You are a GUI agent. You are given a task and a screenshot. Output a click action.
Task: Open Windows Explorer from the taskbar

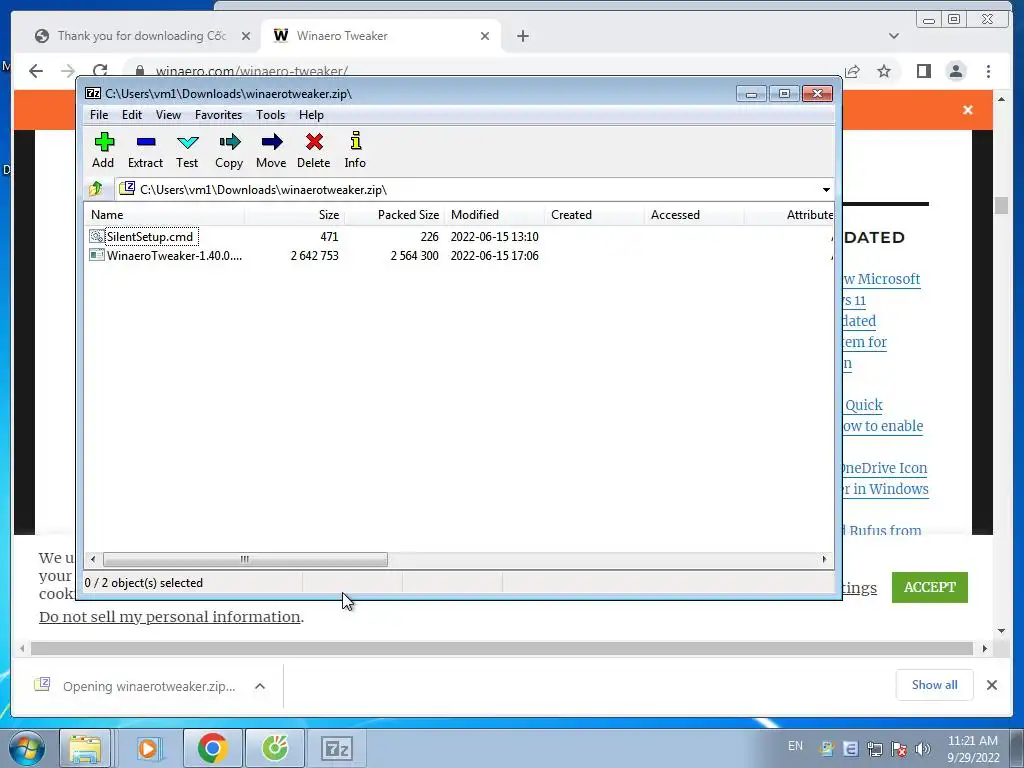(85, 748)
